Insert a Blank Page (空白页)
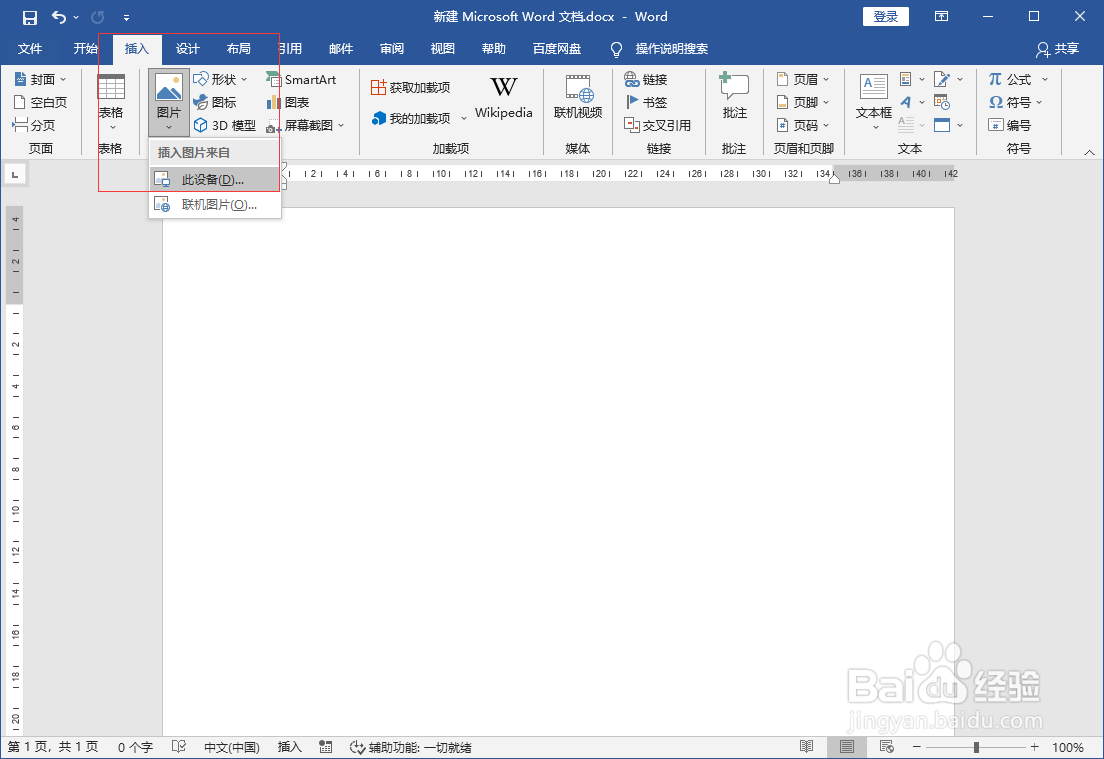 [40, 103]
